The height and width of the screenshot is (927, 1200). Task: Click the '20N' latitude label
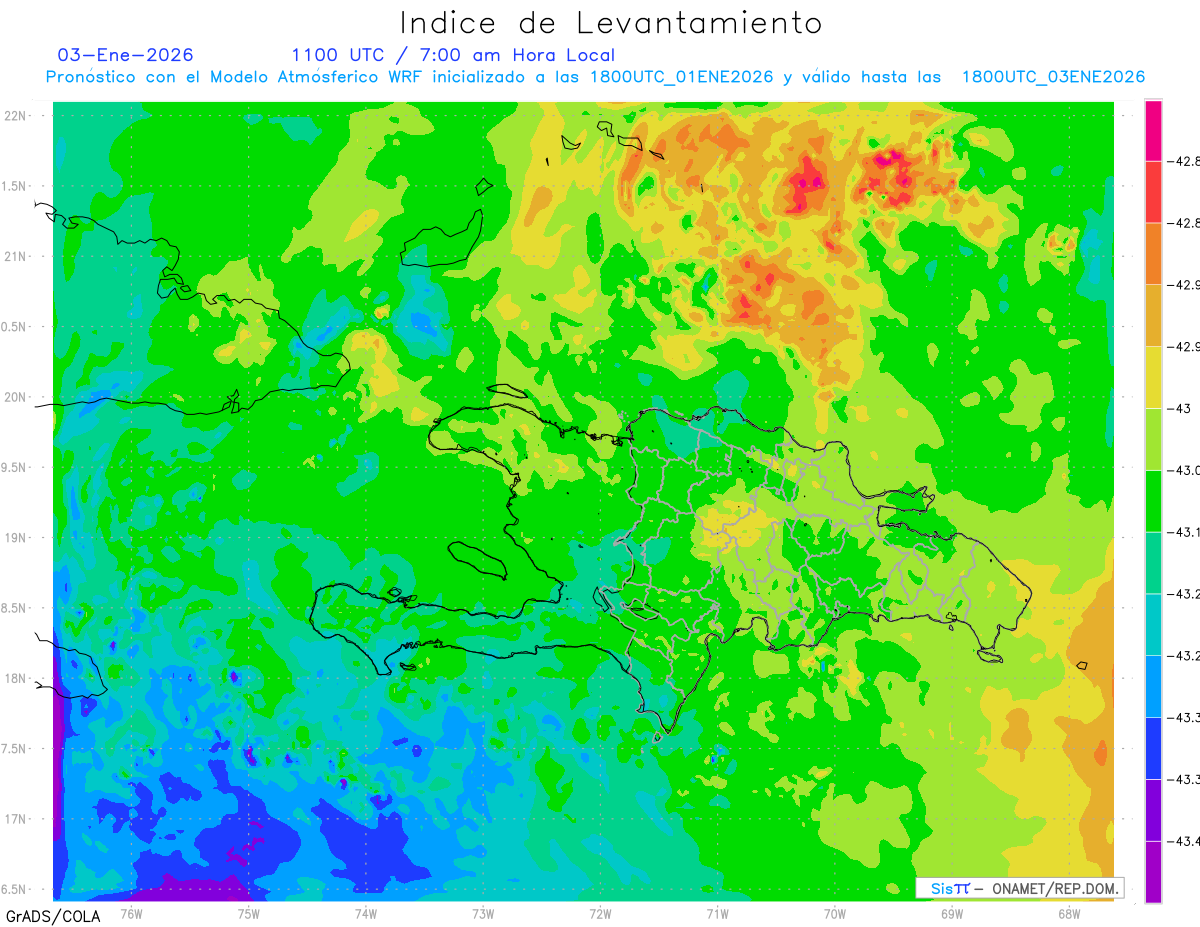[15, 397]
